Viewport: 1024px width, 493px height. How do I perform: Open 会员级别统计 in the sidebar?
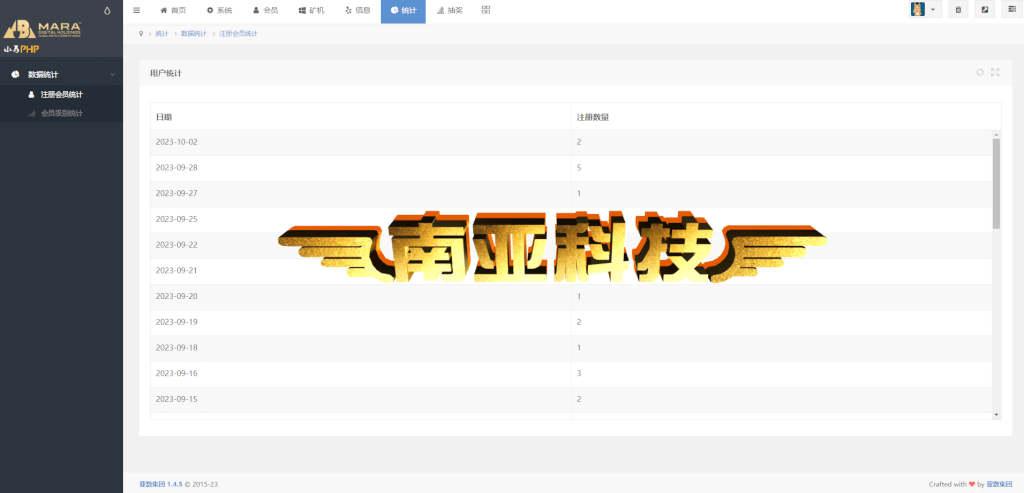pos(61,114)
